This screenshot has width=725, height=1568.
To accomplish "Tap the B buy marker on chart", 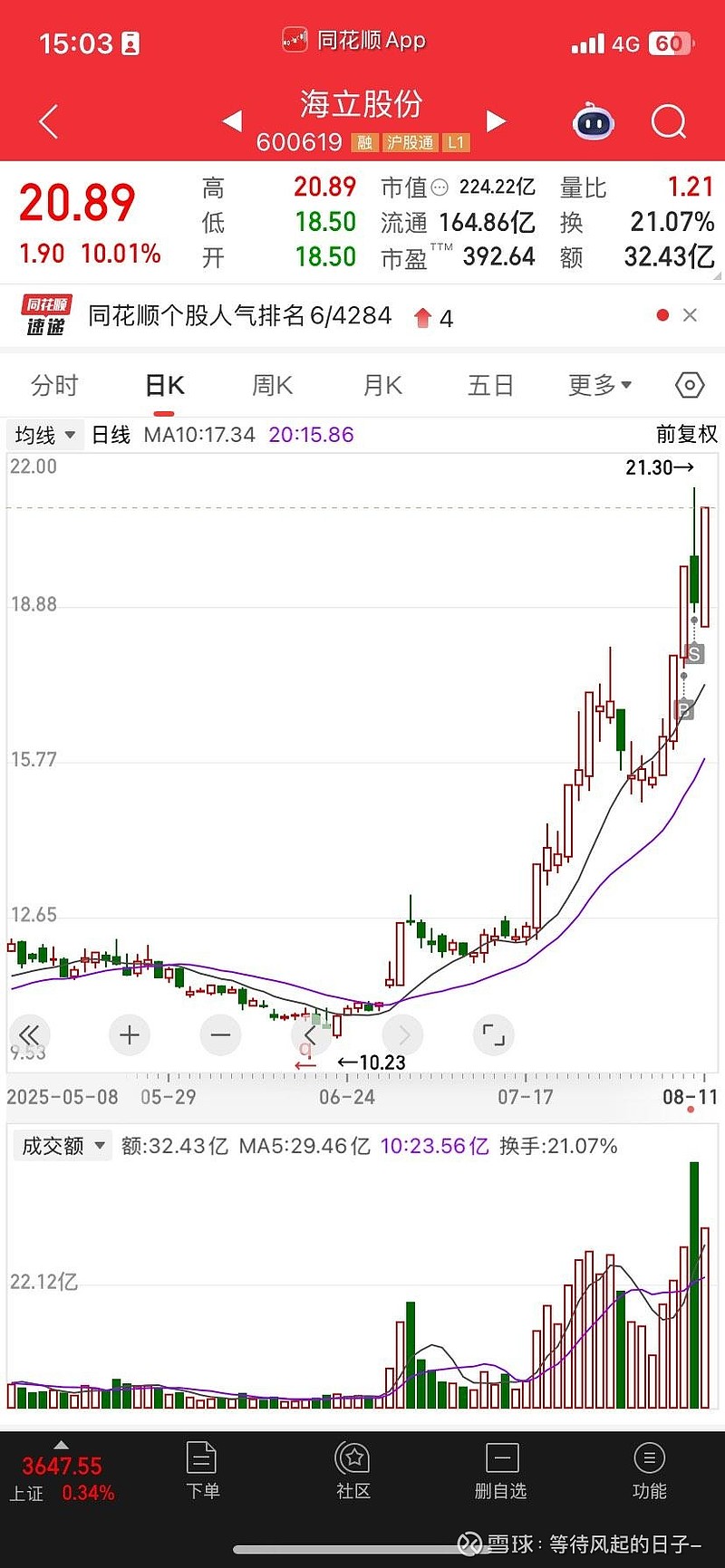I will tap(685, 709).
